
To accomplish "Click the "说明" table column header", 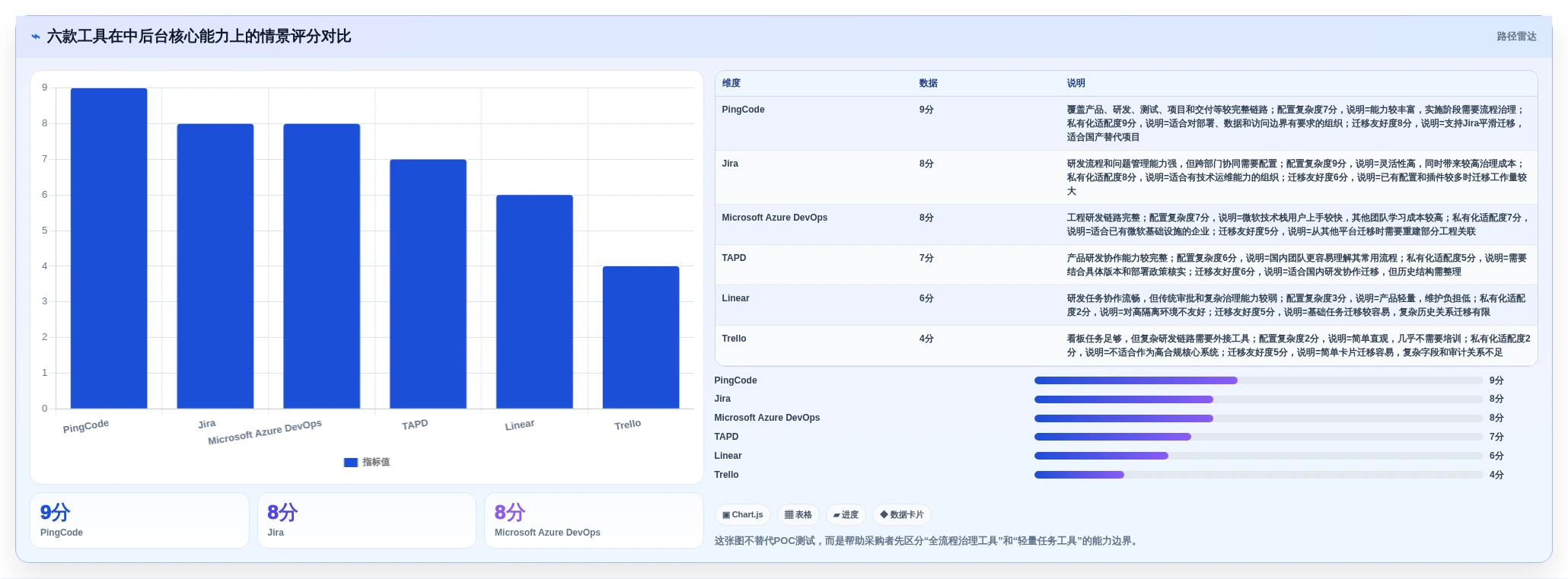I will point(1076,84).
